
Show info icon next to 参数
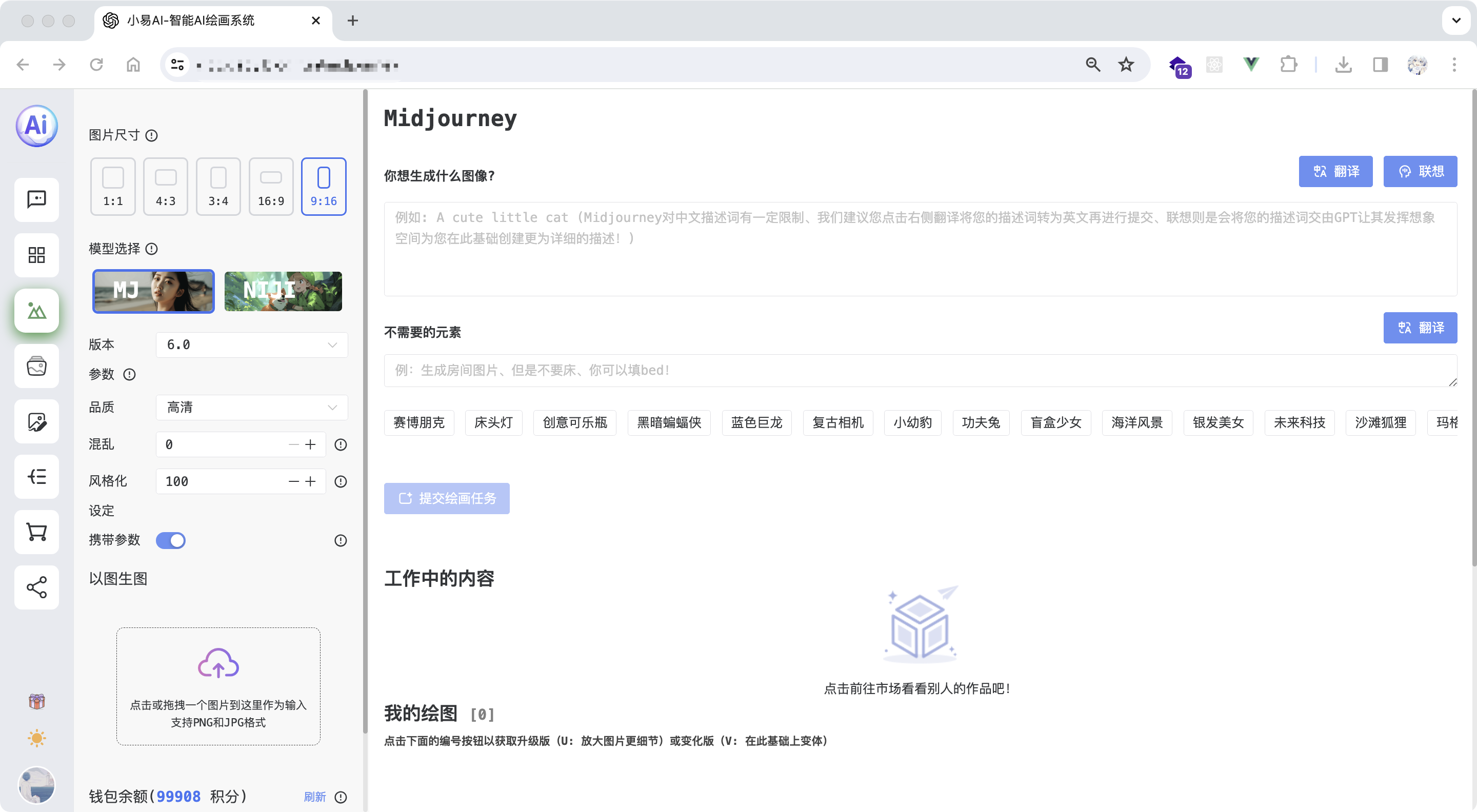(x=130, y=375)
